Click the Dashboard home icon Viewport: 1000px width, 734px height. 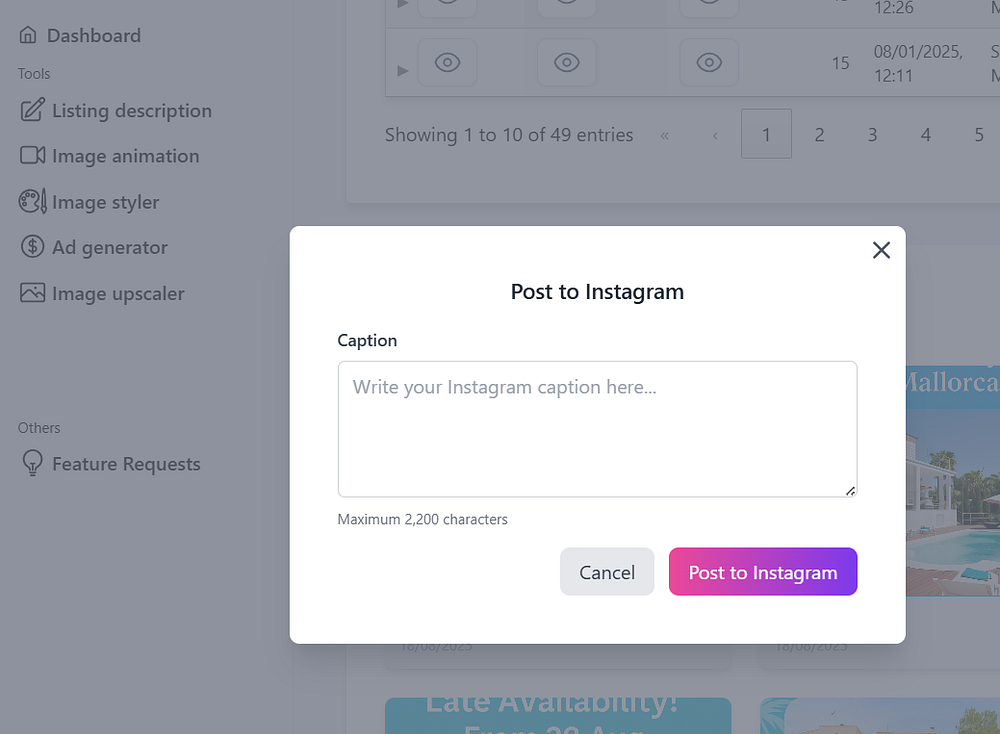tap(29, 35)
